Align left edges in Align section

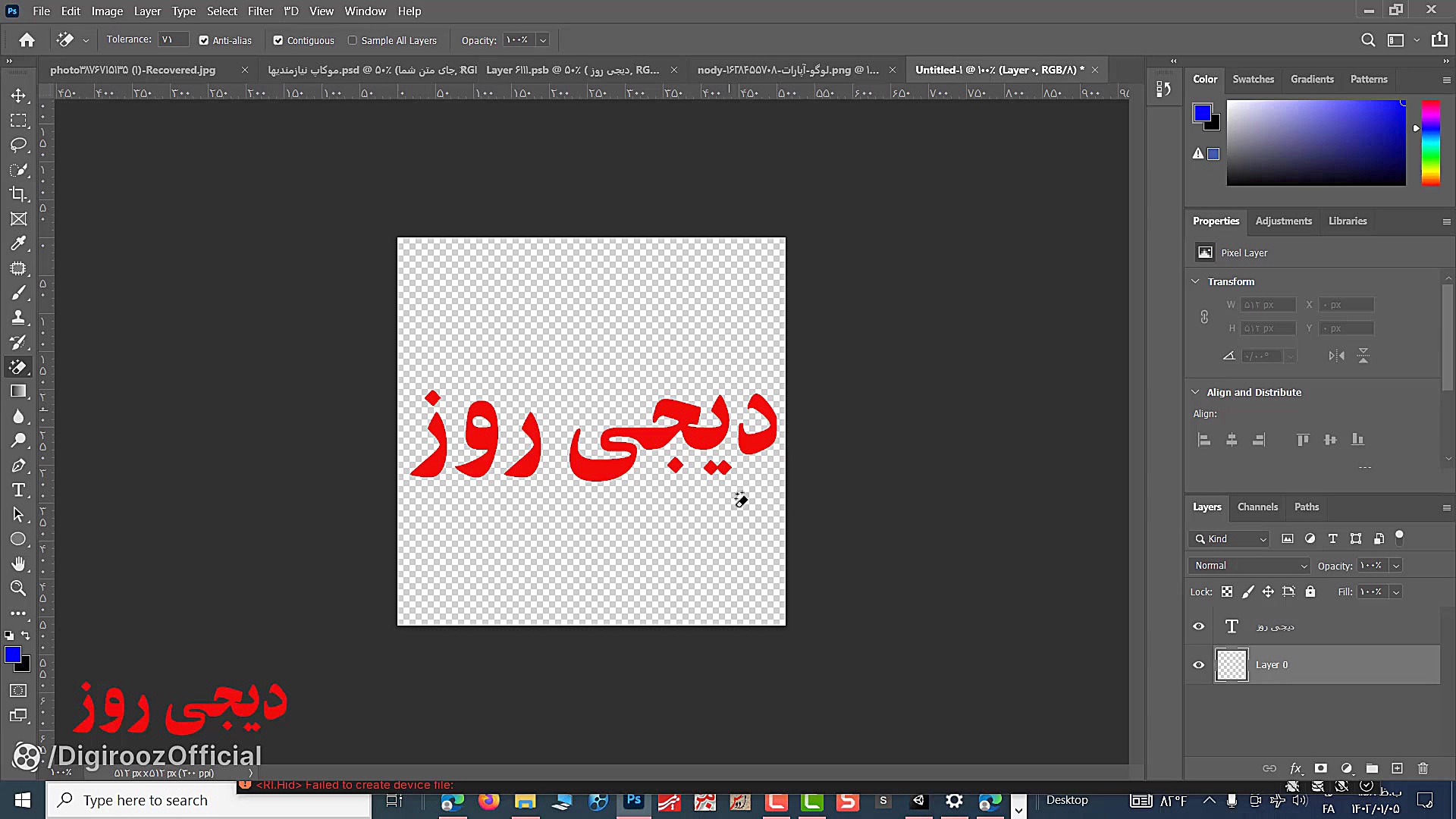click(x=1204, y=440)
